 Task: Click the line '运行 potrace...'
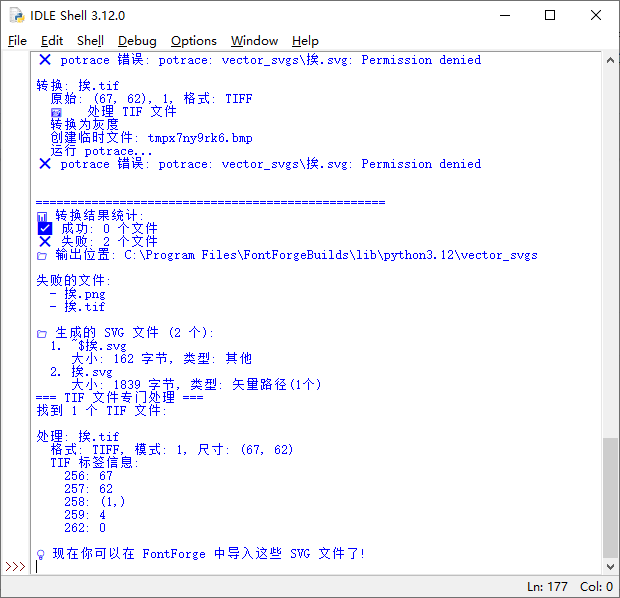point(101,151)
